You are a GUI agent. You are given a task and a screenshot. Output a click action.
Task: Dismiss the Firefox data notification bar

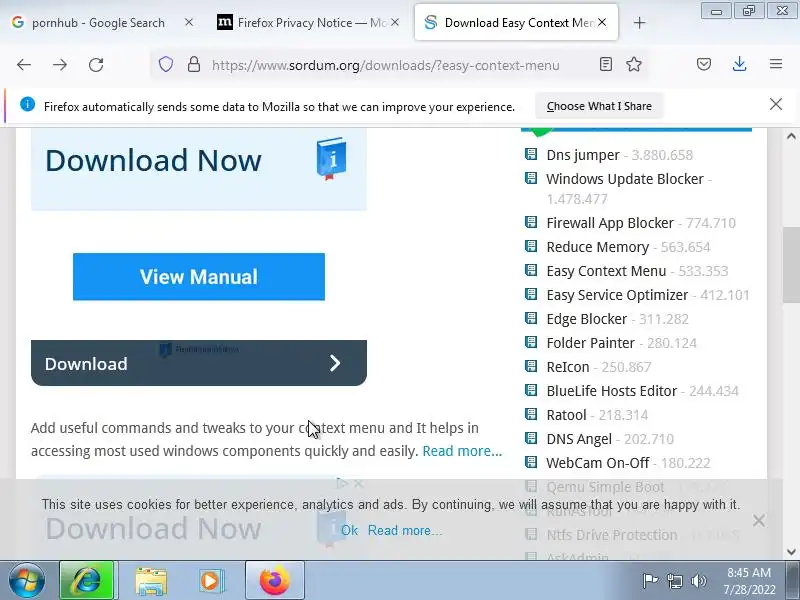776,104
